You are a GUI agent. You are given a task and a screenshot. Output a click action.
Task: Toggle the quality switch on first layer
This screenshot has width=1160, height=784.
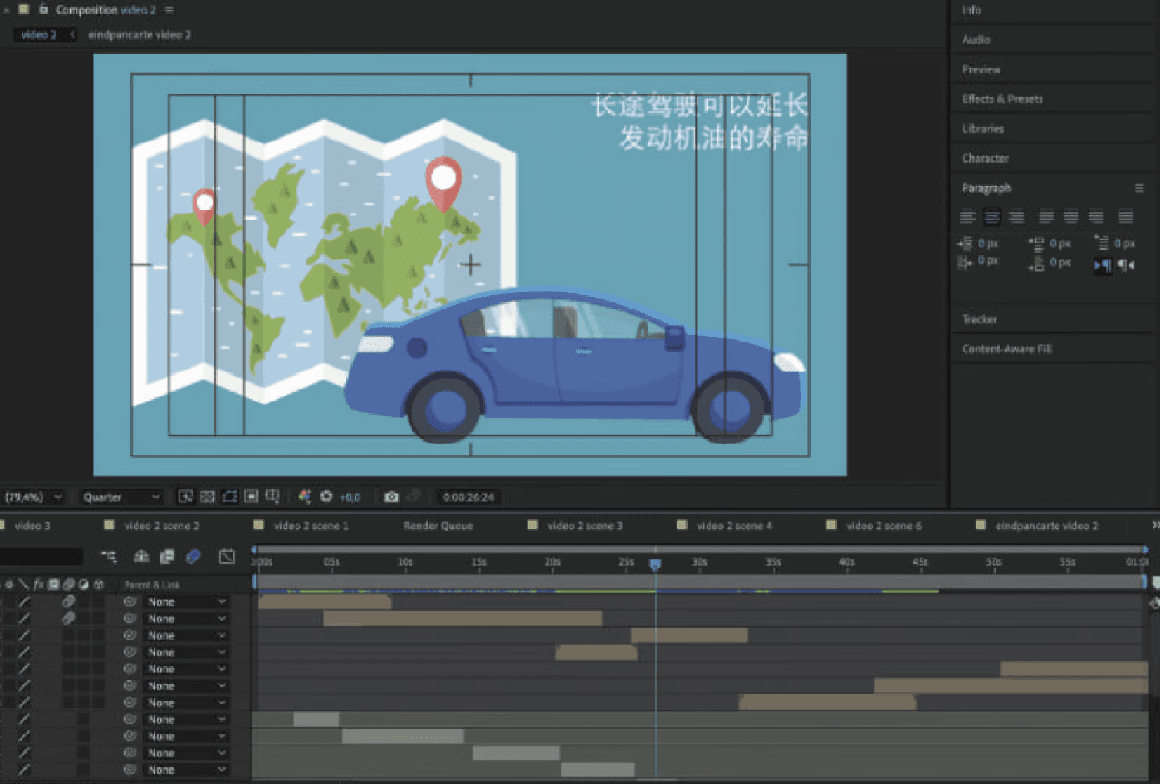click(x=24, y=601)
